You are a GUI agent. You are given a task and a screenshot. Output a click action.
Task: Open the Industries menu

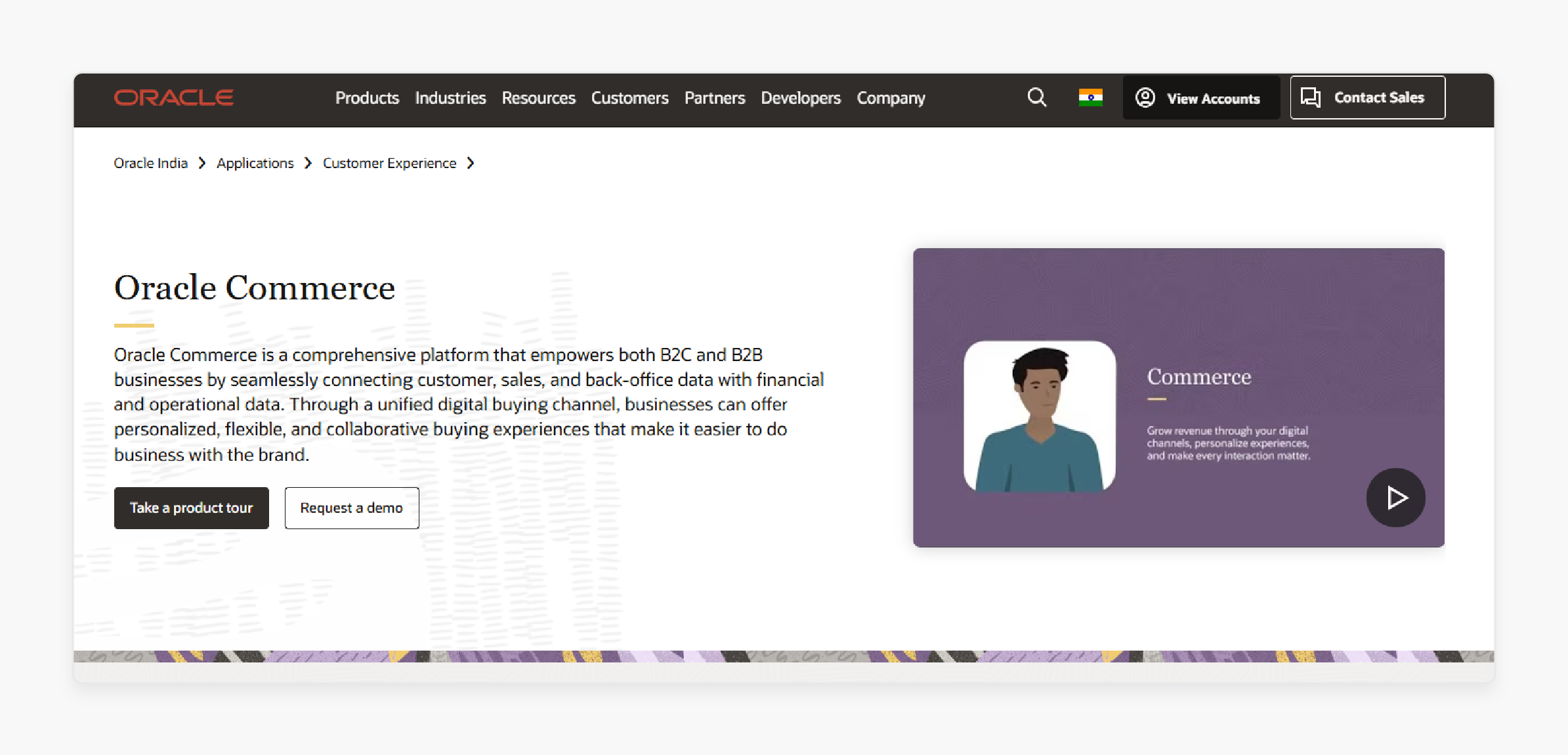(450, 98)
